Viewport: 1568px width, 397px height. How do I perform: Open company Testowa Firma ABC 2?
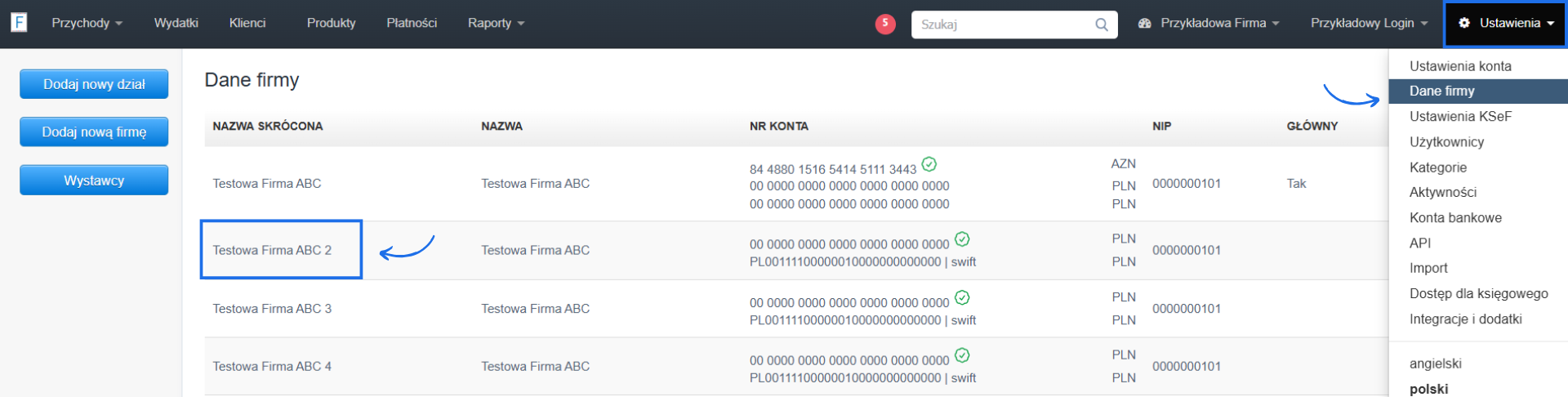click(272, 251)
